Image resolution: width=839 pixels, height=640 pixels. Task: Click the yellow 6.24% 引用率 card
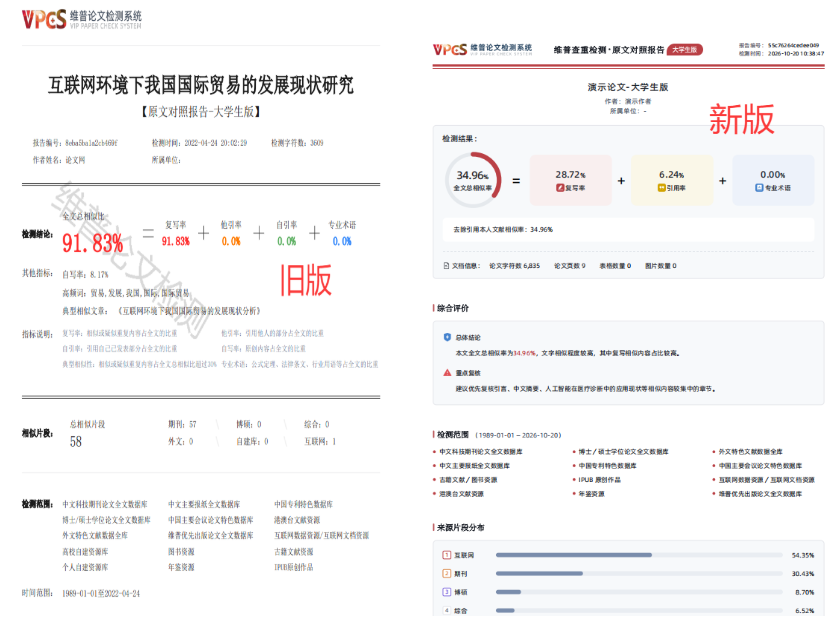pyautogui.click(x=672, y=180)
